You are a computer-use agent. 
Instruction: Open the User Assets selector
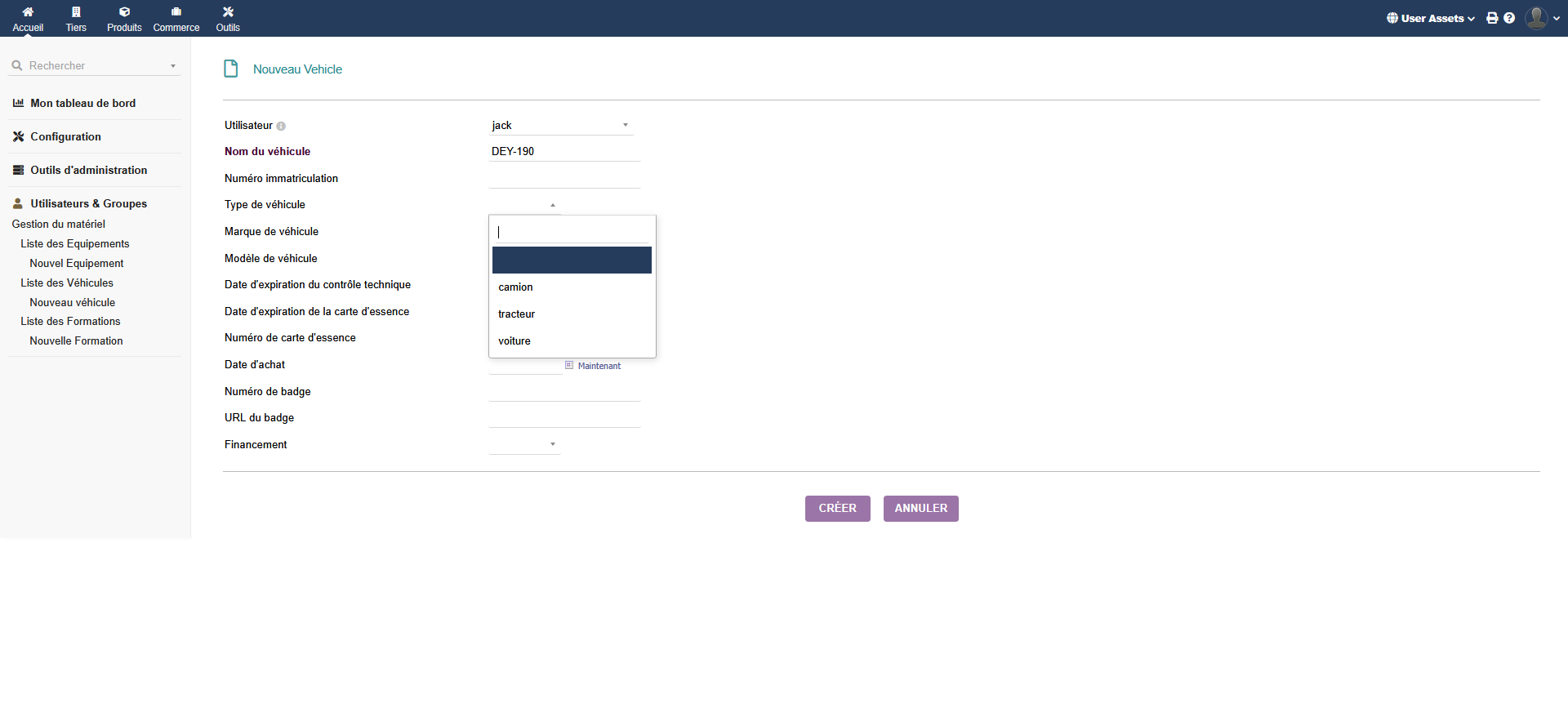[x=1430, y=18]
